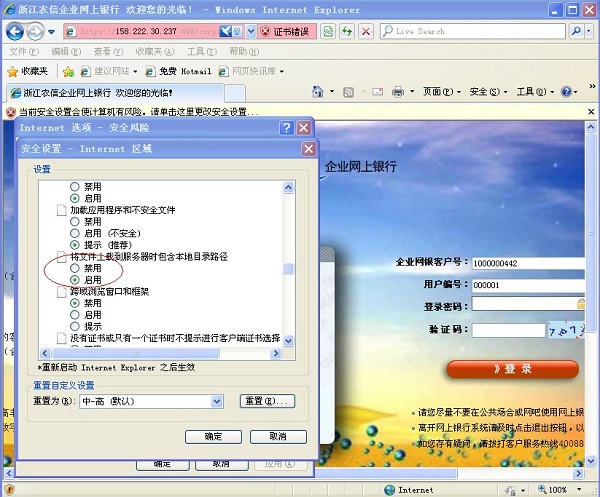Click the 重置(E)... button

point(267,401)
